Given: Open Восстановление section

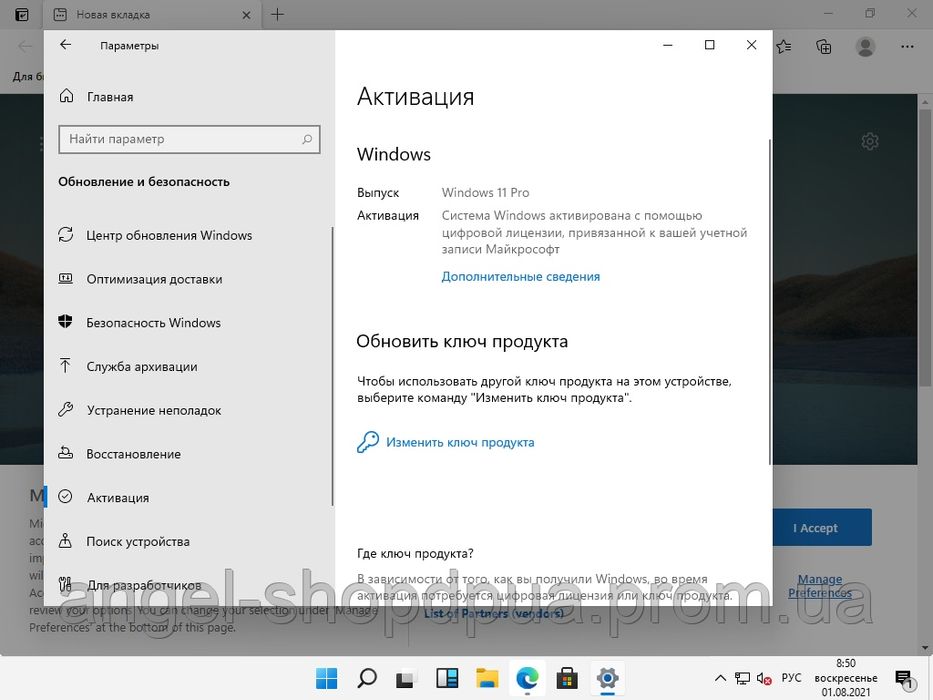Looking at the screenshot, I should (x=120, y=454).
